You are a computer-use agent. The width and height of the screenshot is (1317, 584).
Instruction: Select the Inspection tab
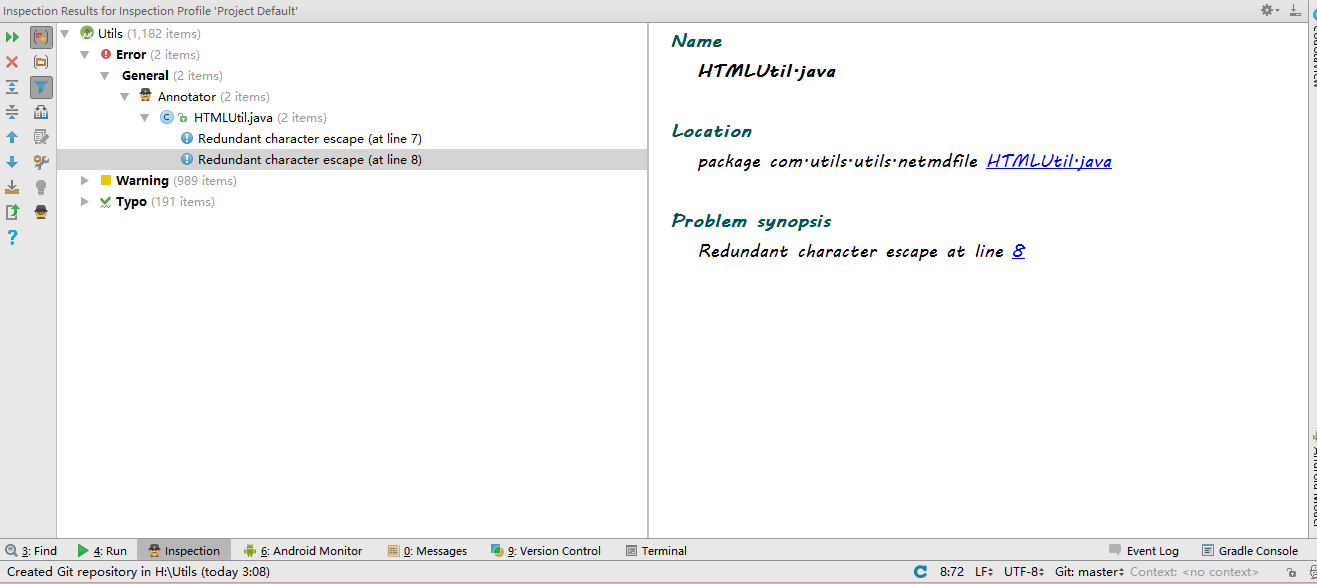[184, 551]
